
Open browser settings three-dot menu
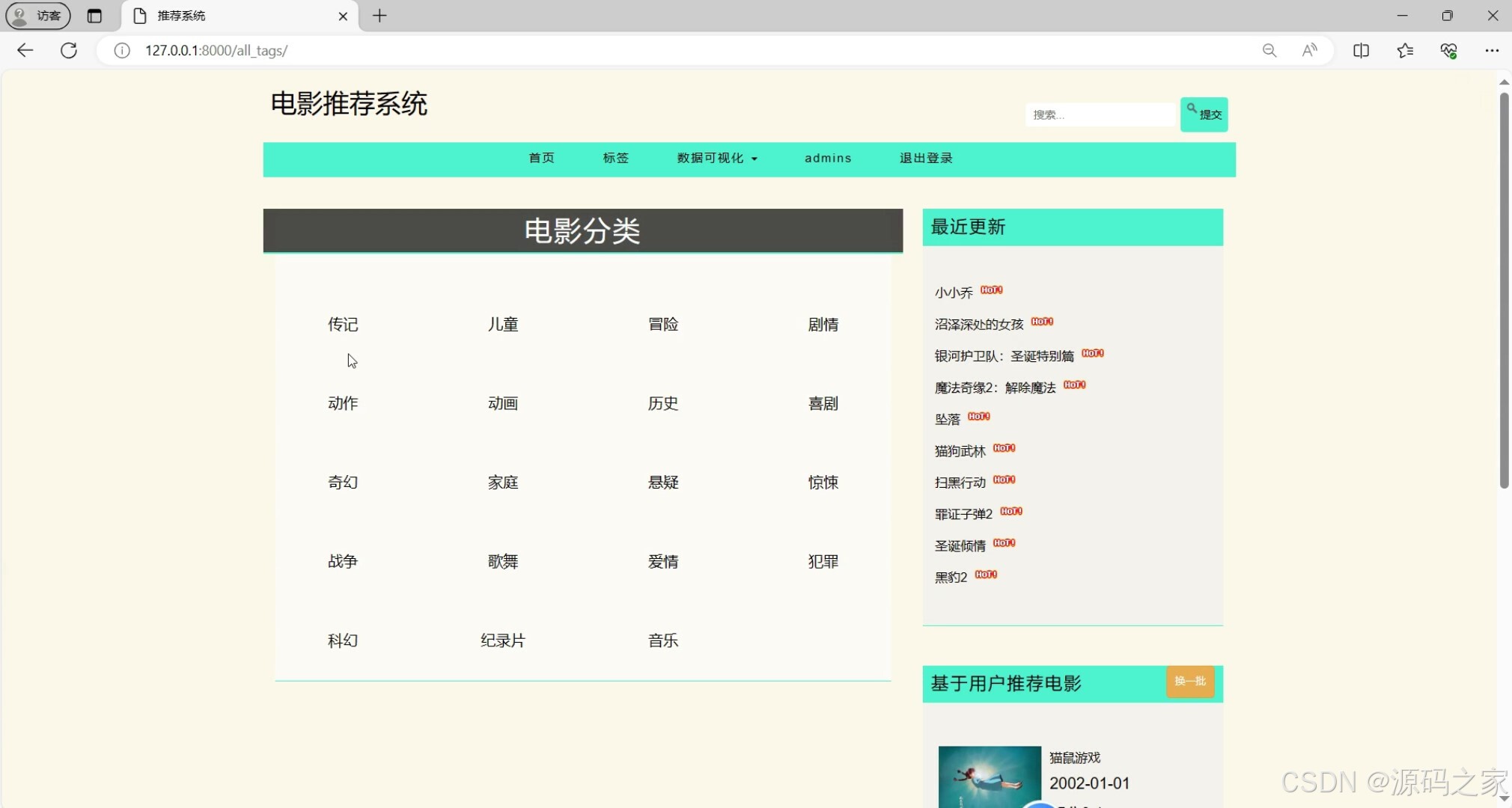pyautogui.click(x=1492, y=50)
